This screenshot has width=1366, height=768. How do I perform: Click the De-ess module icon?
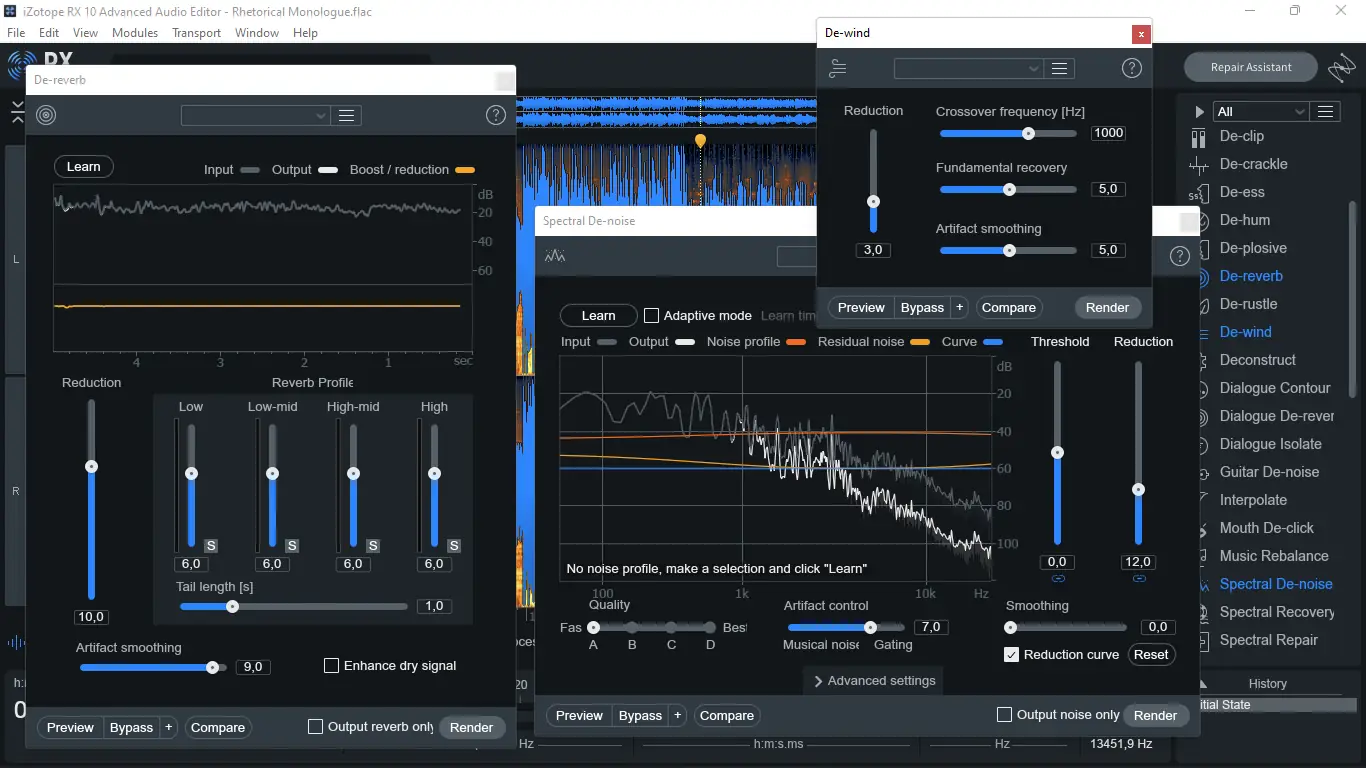pyautogui.click(x=1198, y=193)
